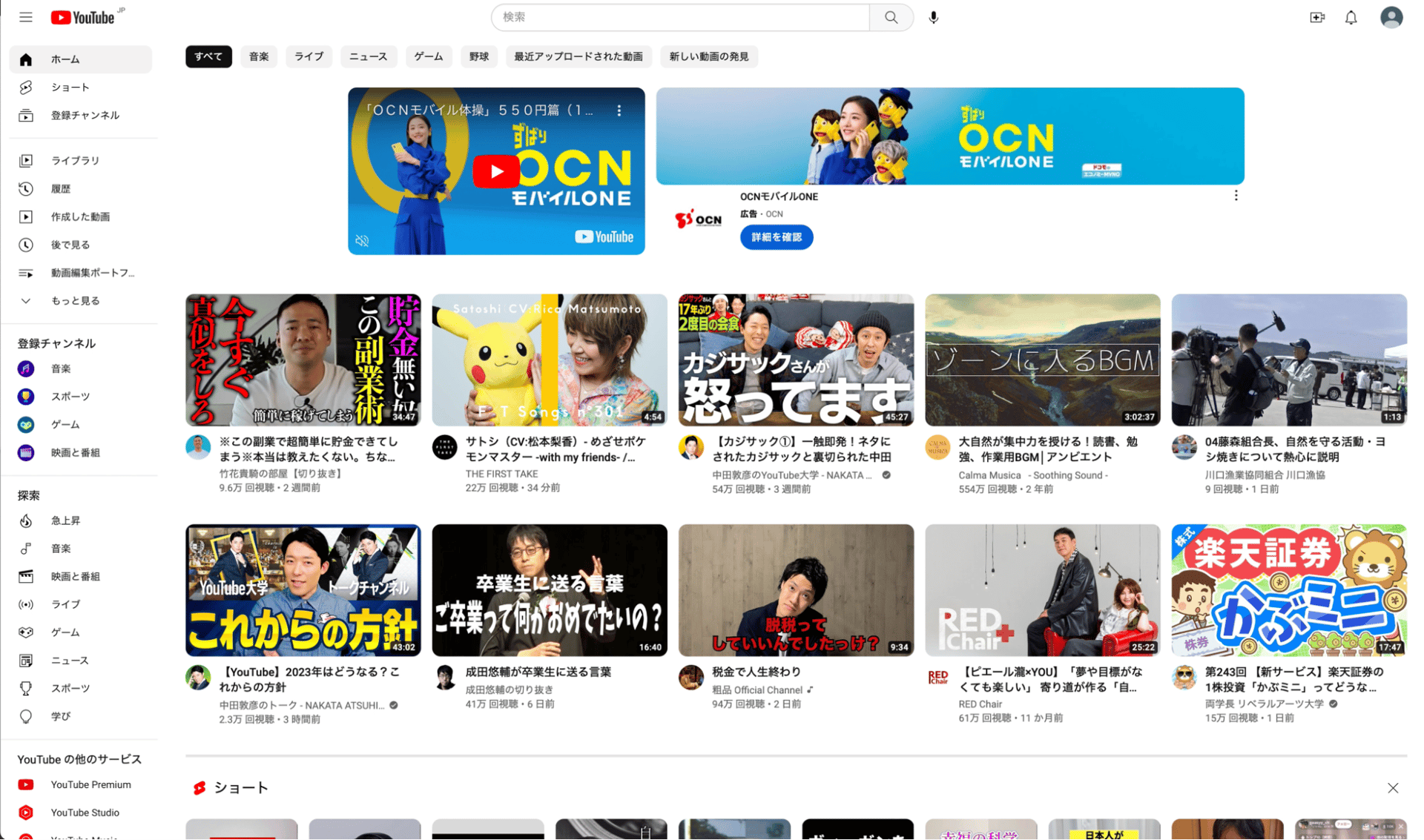Select the '音楽' filter chip
This screenshot has height=840, width=1424.
coord(259,56)
